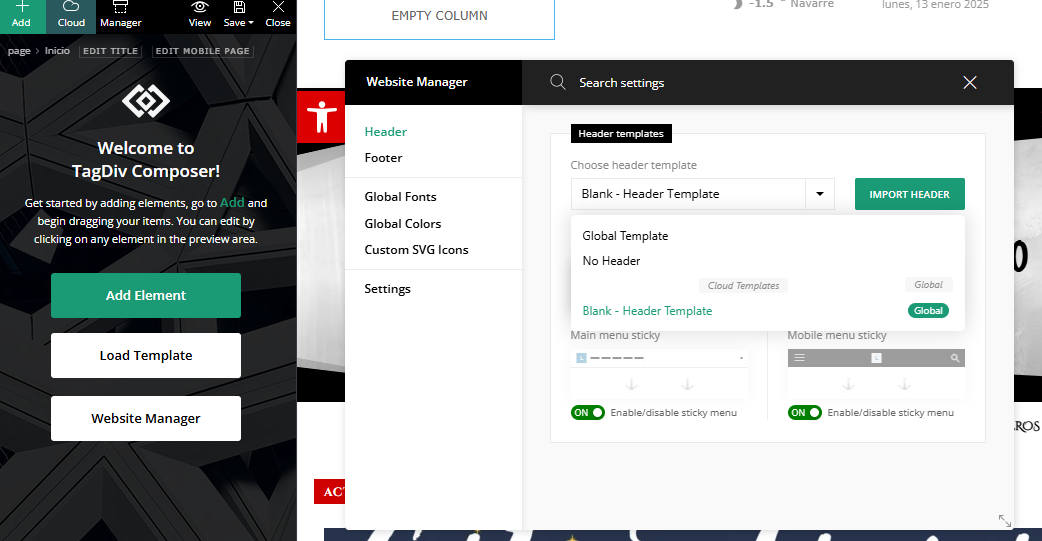The width and height of the screenshot is (1042, 541).
Task: Select the Header section
Action: pyautogui.click(x=385, y=132)
